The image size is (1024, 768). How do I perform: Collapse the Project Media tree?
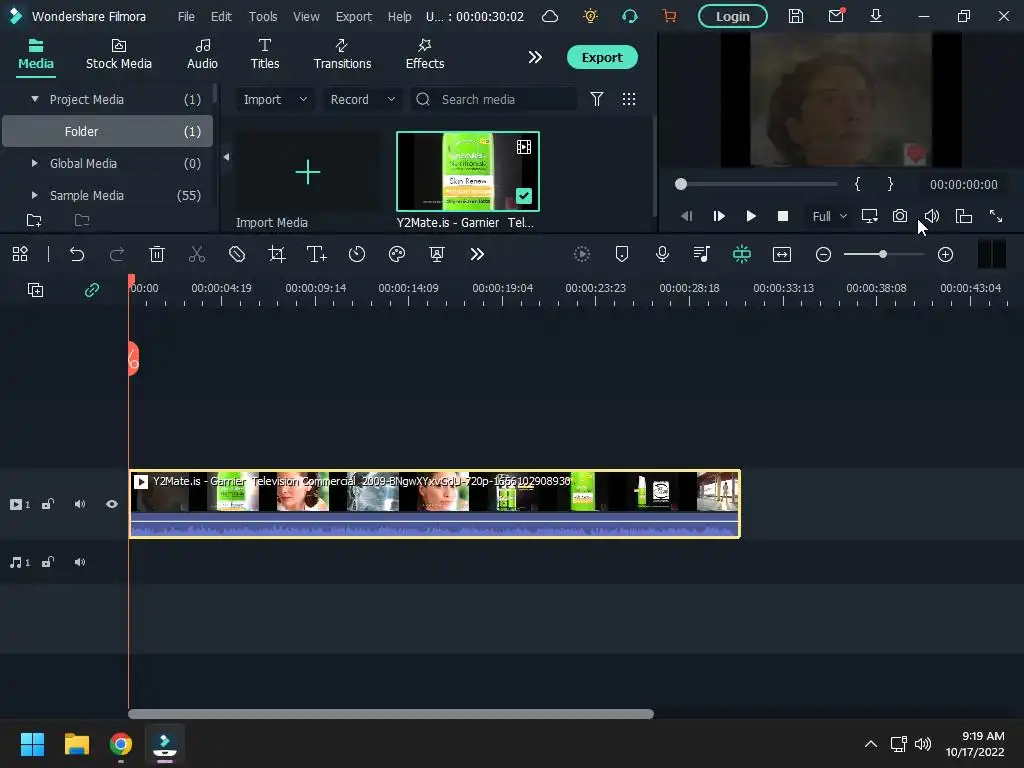tap(35, 99)
